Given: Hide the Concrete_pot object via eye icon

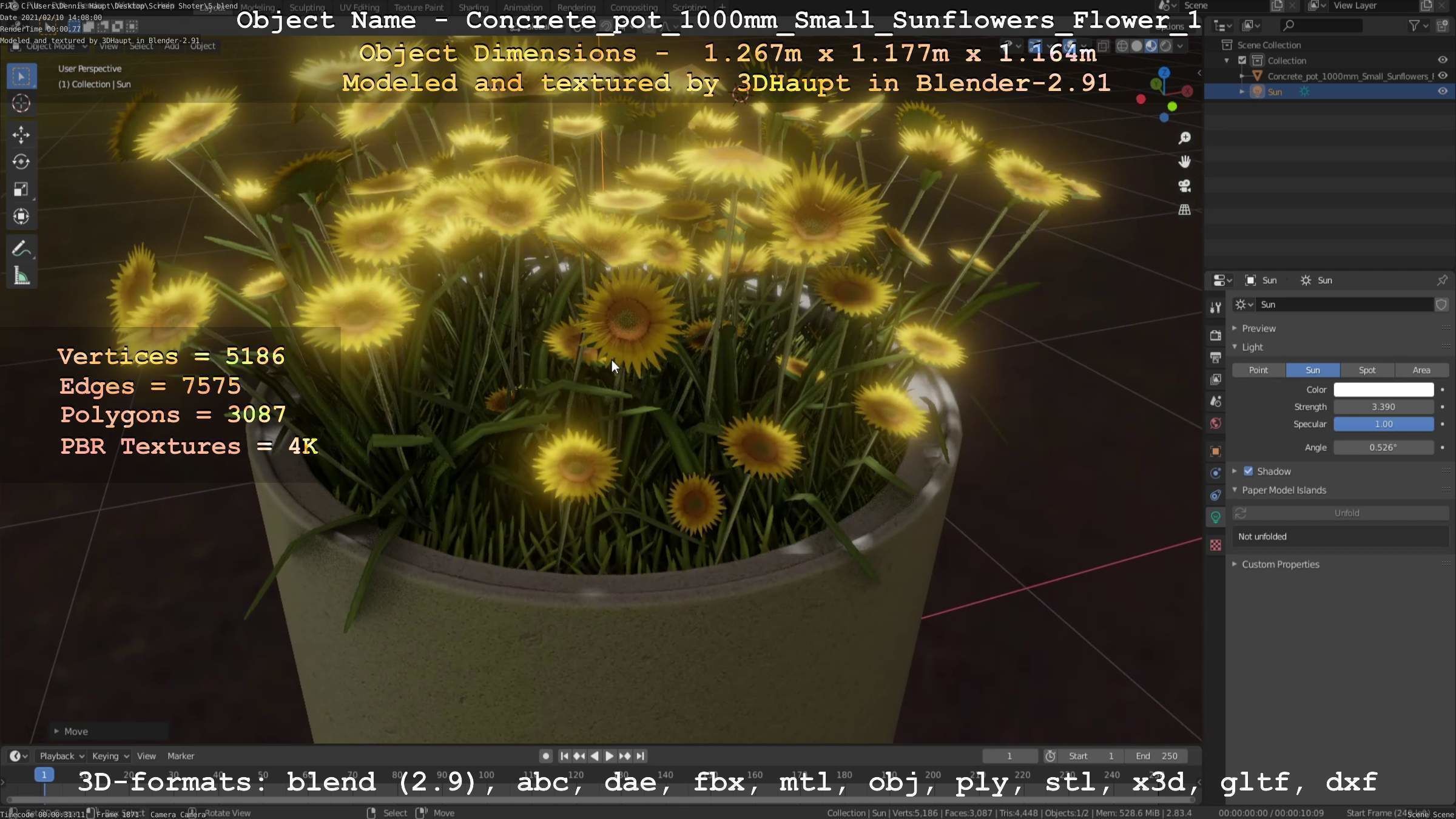Looking at the screenshot, I should pyautogui.click(x=1443, y=76).
